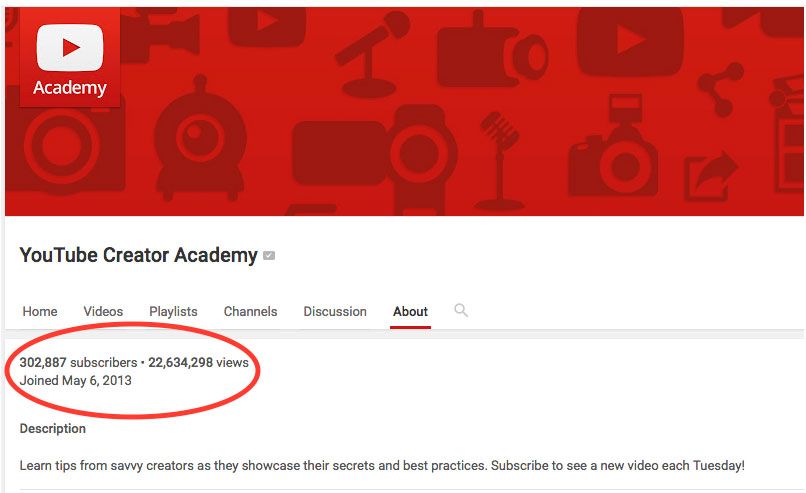Click the Joined May 6, 2013 text

[76, 380]
